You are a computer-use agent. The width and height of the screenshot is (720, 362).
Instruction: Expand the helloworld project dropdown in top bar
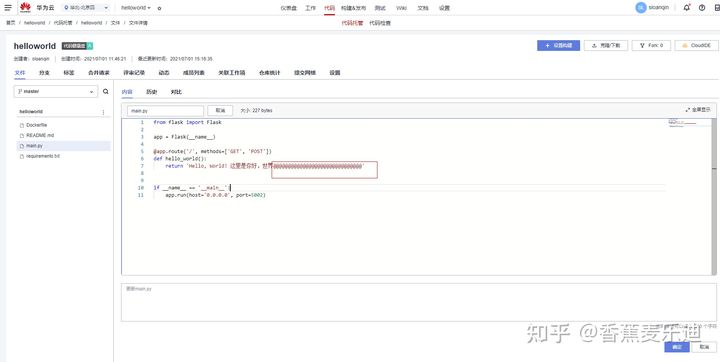(x=135, y=8)
